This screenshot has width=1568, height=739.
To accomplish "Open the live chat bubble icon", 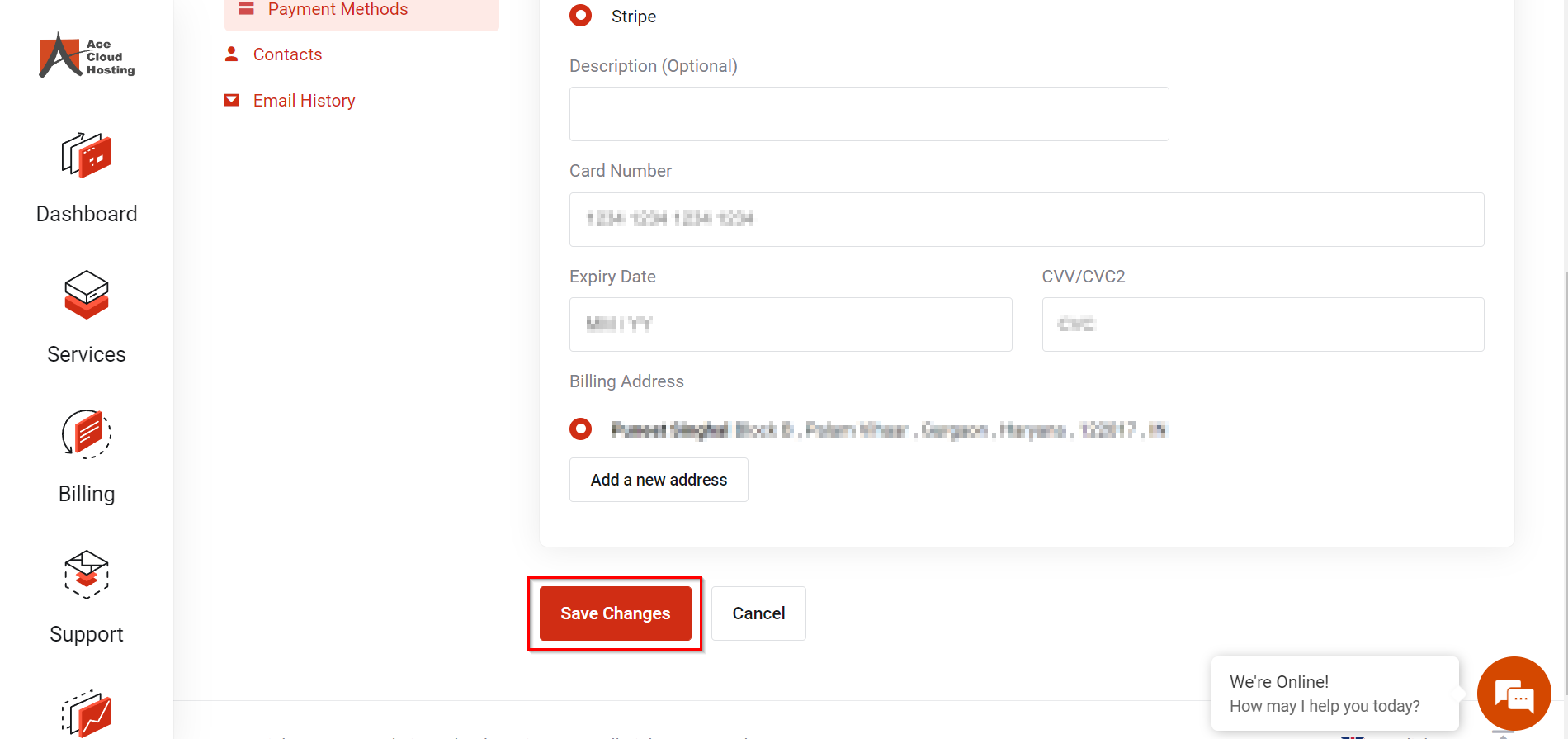I will point(1514,694).
